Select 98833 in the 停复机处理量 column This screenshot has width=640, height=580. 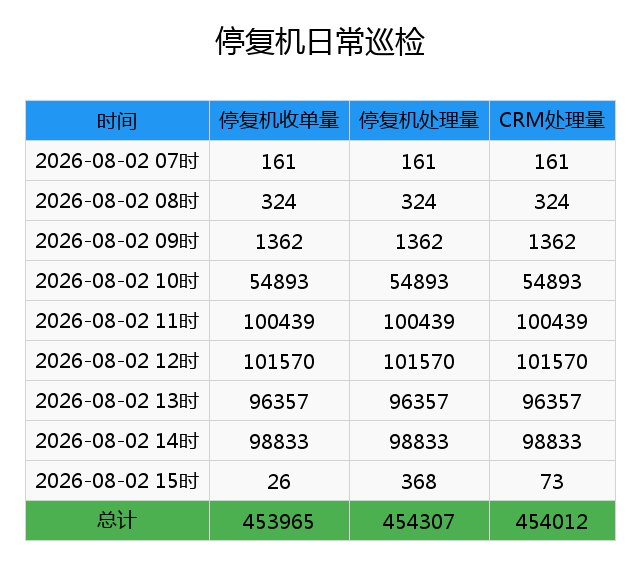click(419, 441)
